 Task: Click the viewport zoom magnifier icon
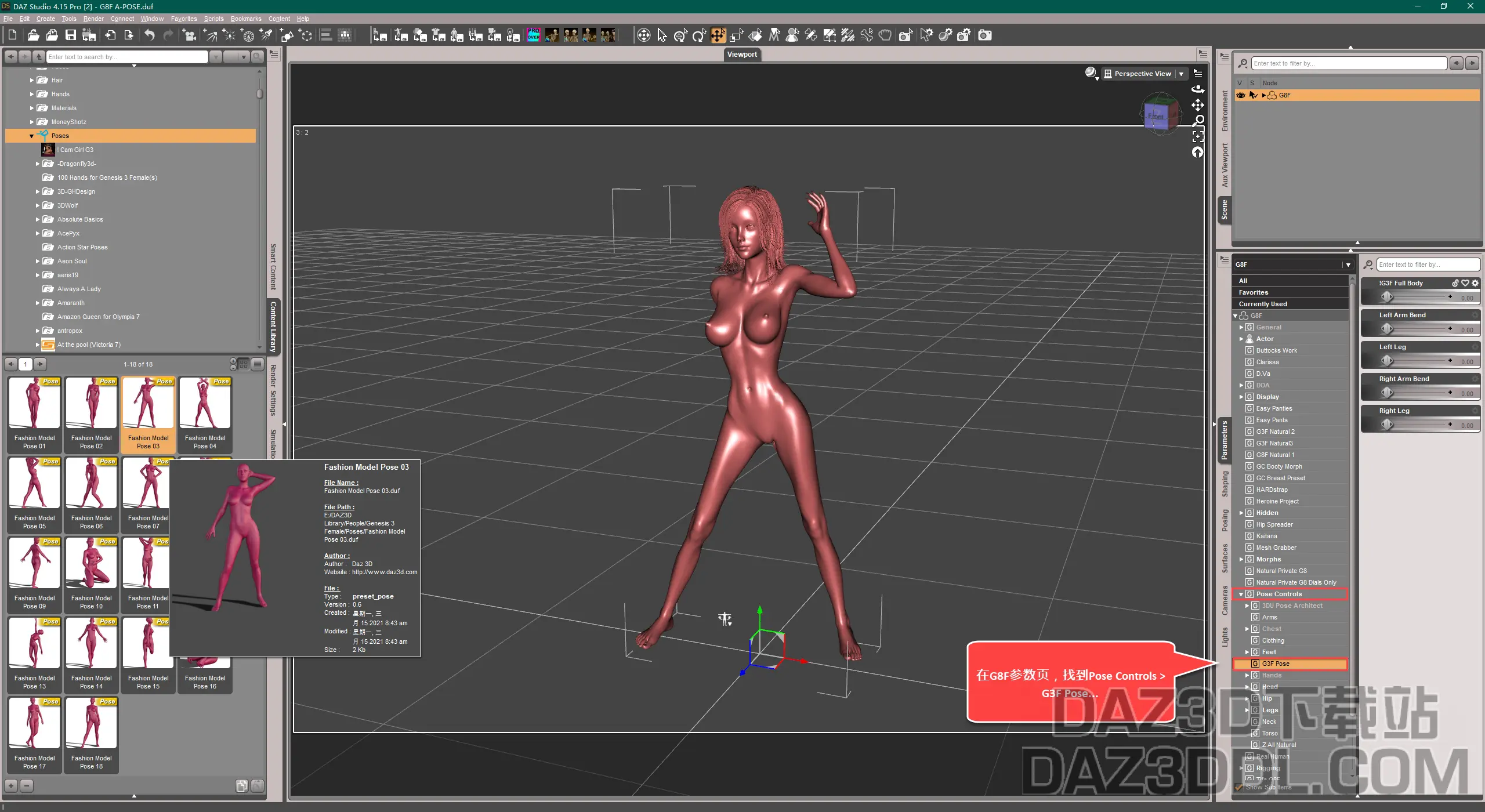pos(1198,121)
